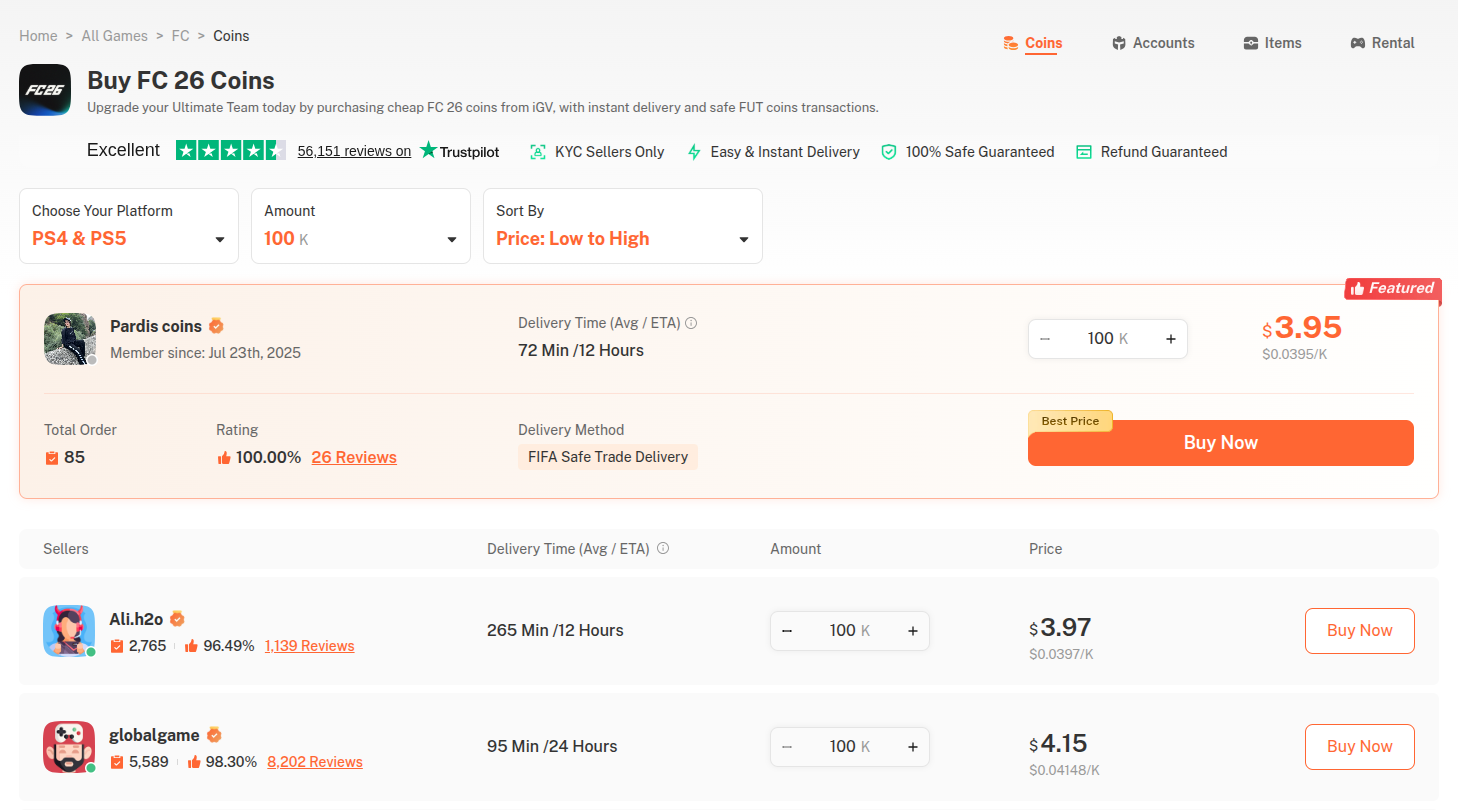1458x810 pixels.
Task: View 8,202 Reviews for globalgame
Action: coord(314,761)
